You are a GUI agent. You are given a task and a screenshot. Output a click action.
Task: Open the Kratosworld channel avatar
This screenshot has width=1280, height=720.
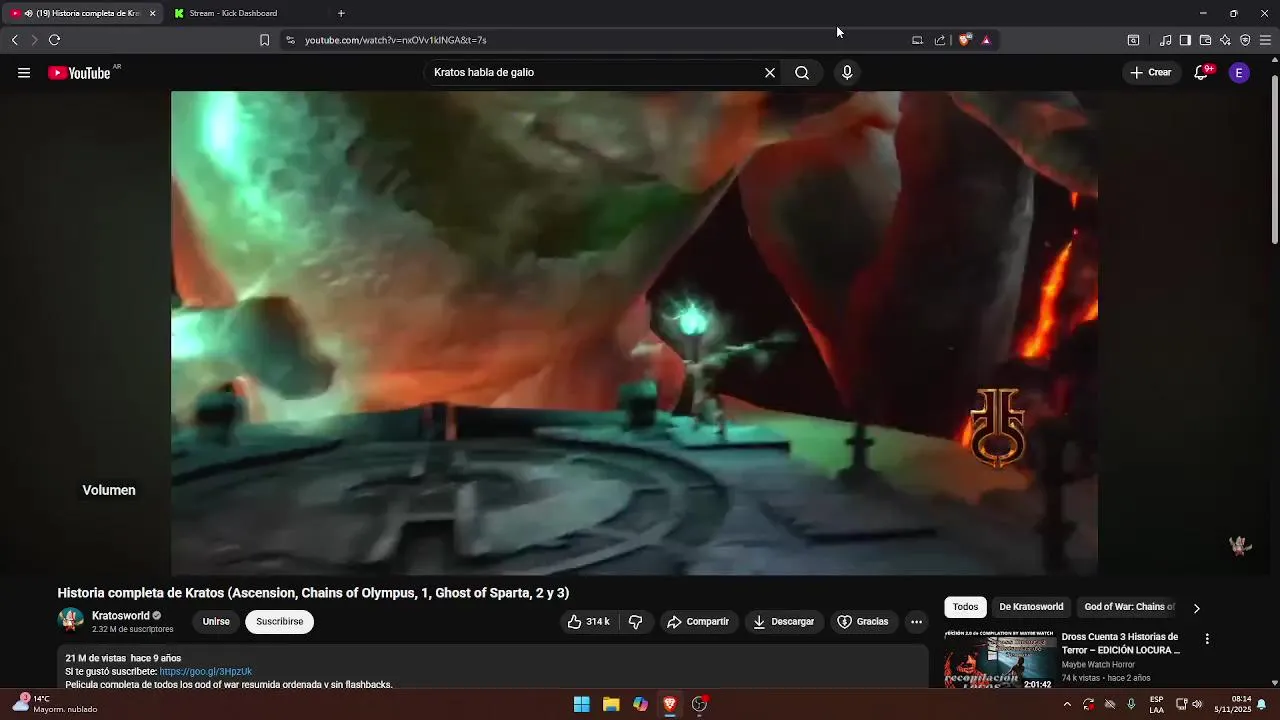71,621
